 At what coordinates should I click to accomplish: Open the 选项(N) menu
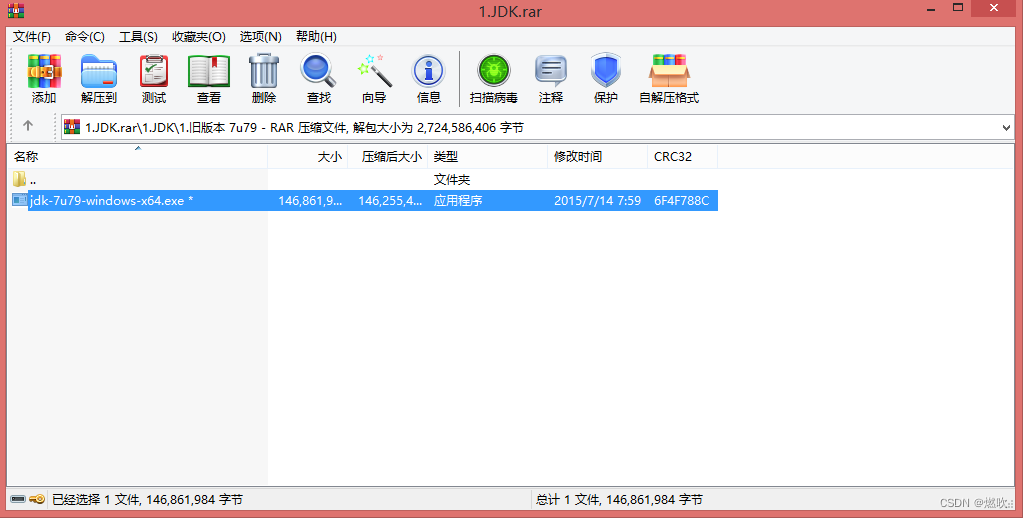coord(260,37)
